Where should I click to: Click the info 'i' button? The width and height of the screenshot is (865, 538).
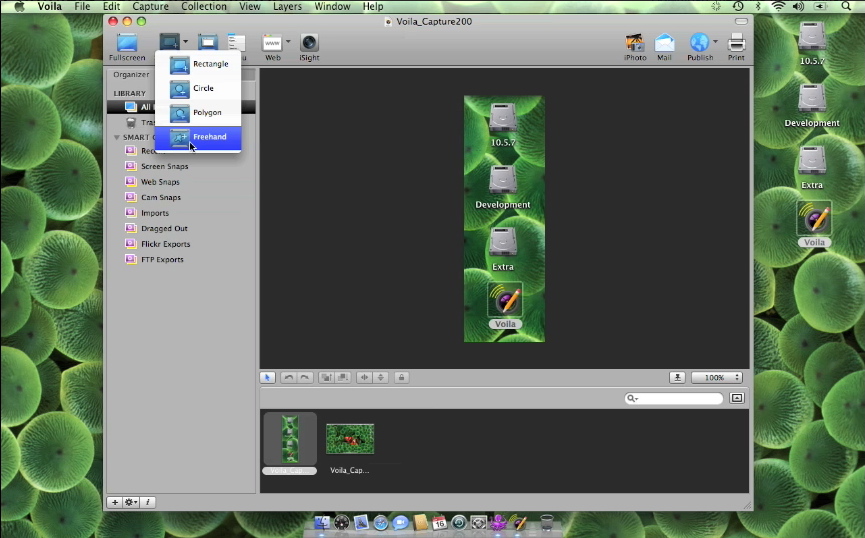click(x=148, y=502)
